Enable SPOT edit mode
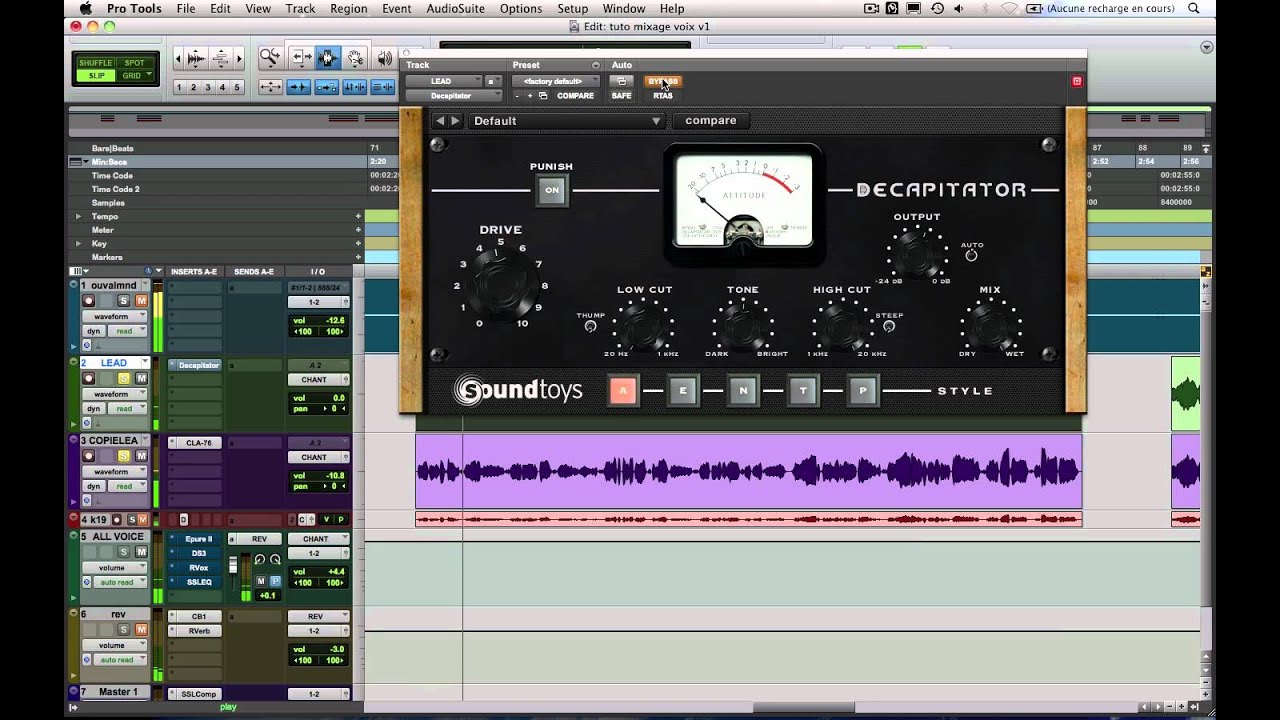The width and height of the screenshot is (1280, 720). click(x=134, y=62)
